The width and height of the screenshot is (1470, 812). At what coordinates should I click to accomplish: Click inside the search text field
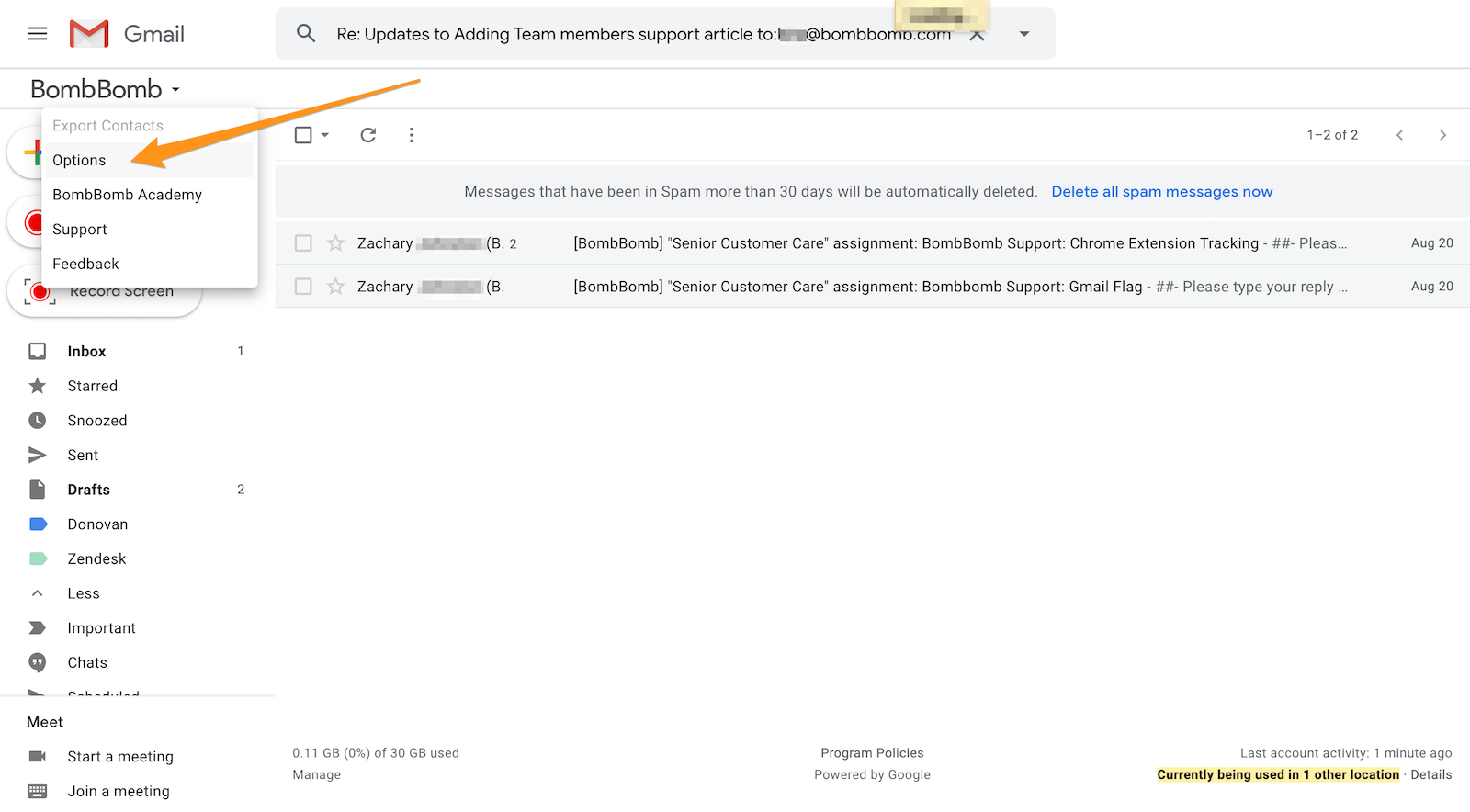coord(643,34)
